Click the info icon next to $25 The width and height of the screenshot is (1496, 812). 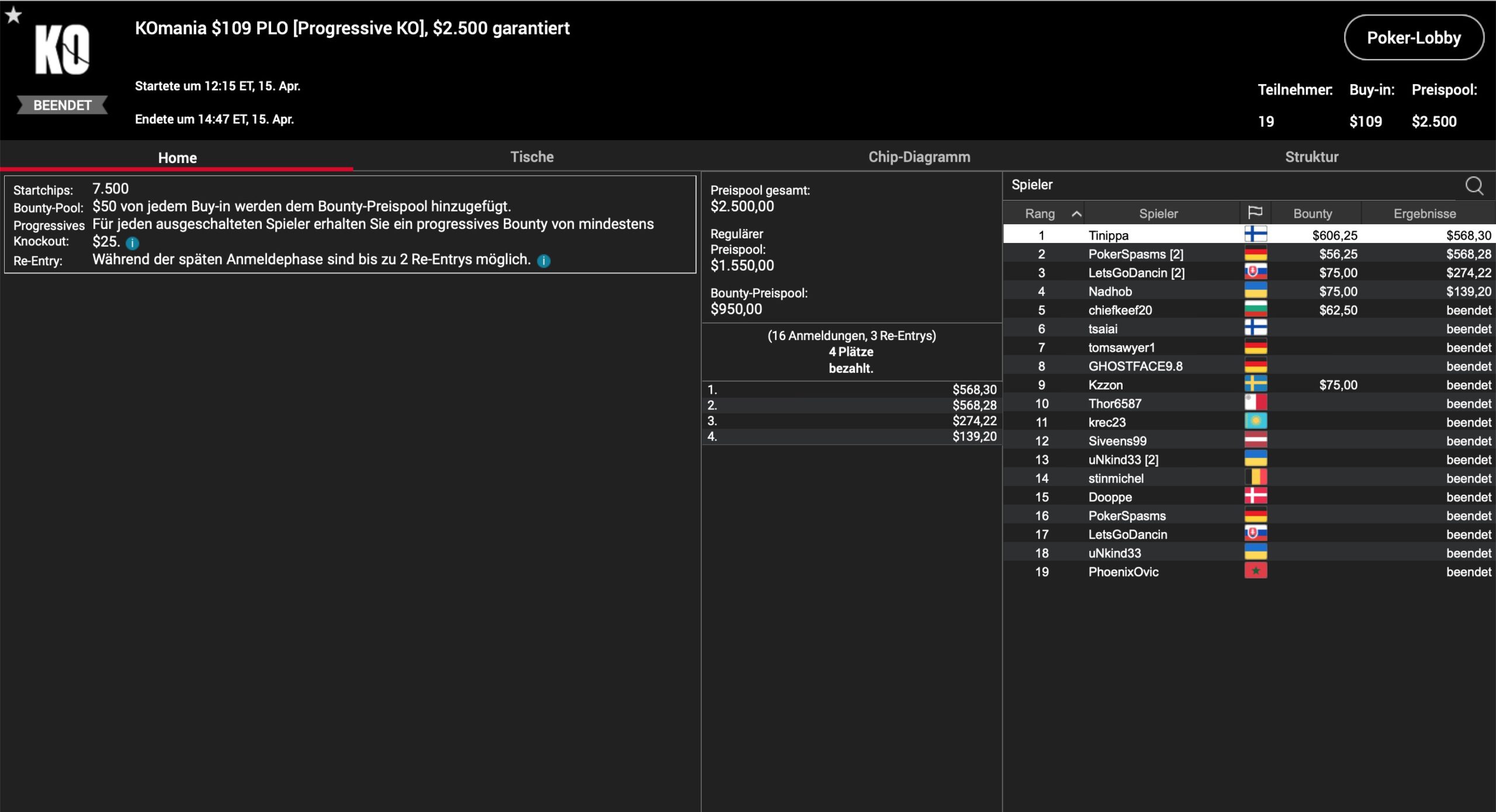click(x=133, y=243)
